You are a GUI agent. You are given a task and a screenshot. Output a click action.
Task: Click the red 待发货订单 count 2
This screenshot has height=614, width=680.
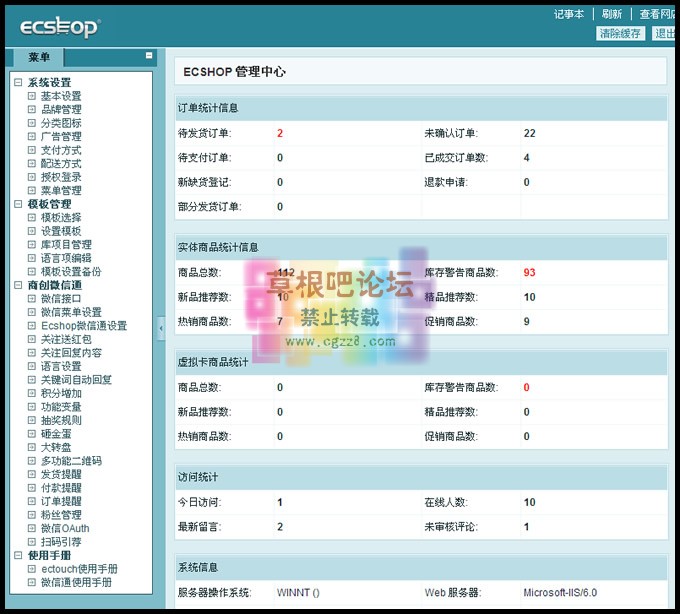pyautogui.click(x=280, y=133)
